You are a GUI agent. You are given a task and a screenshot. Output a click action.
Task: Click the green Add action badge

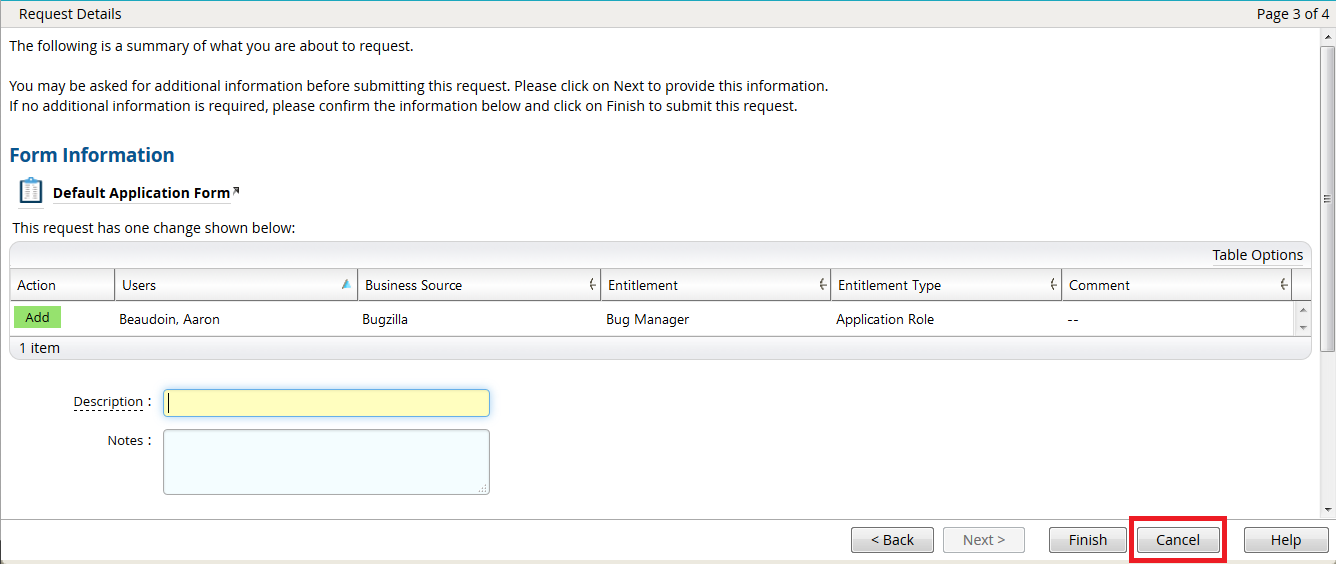[x=37, y=317]
